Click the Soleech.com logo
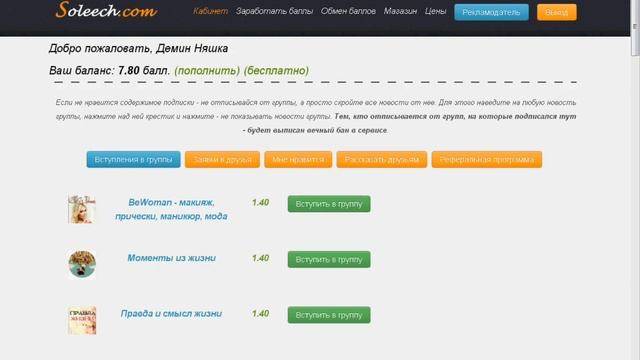640x360 pixels. point(106,10)
